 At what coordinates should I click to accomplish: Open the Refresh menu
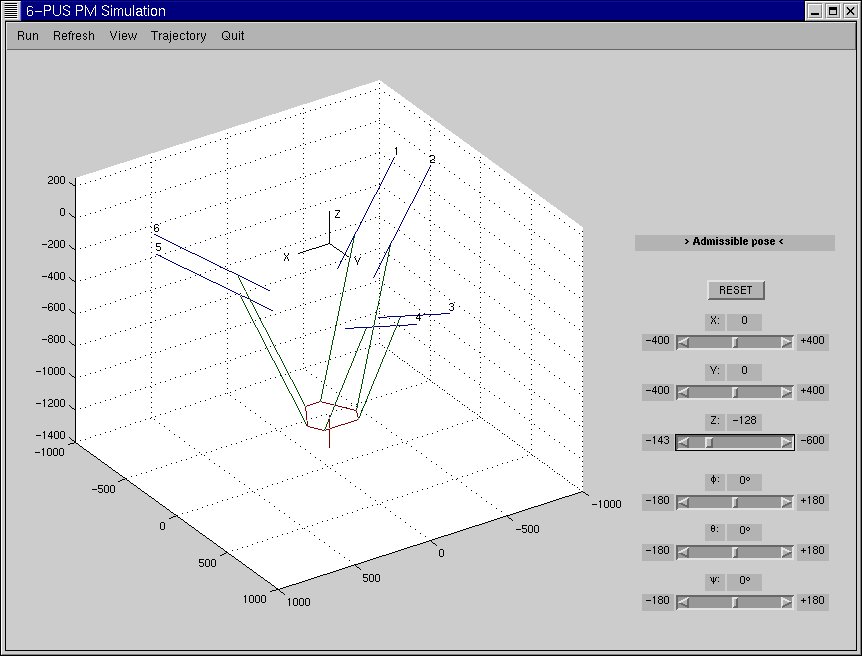pyautogui.click(x=74, y=36)
